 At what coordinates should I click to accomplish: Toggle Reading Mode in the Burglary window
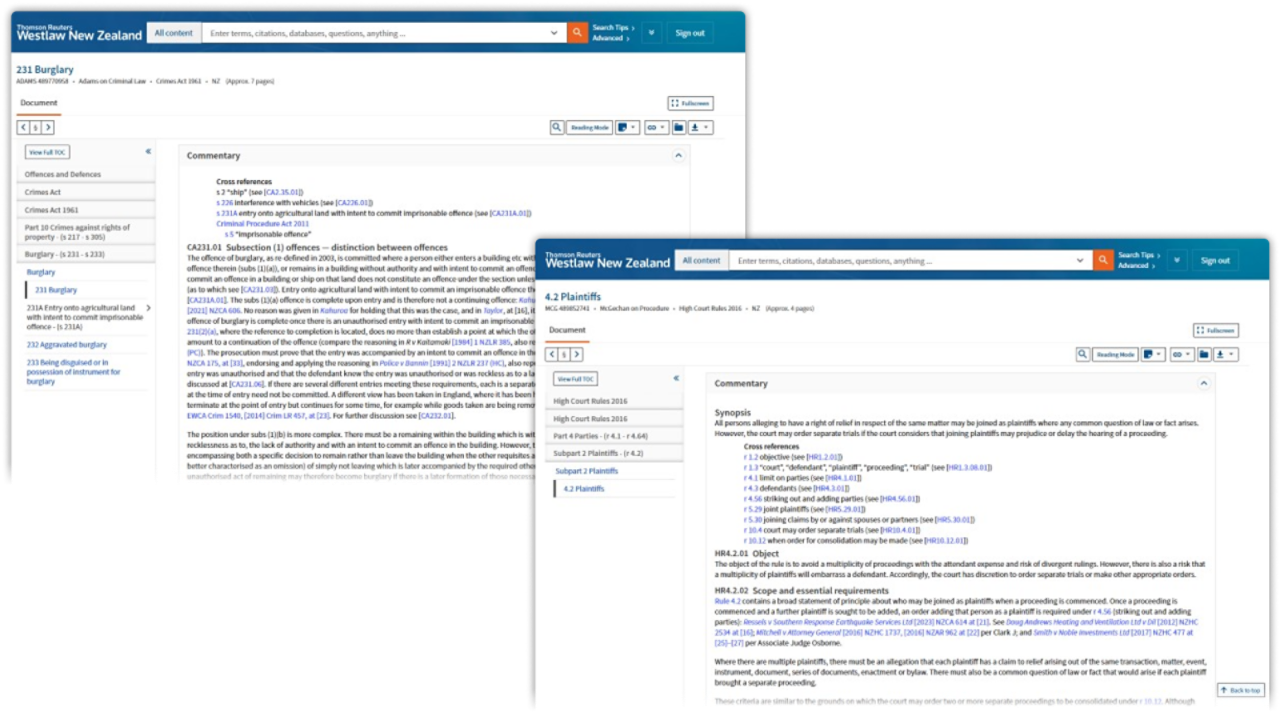[589, 128]
